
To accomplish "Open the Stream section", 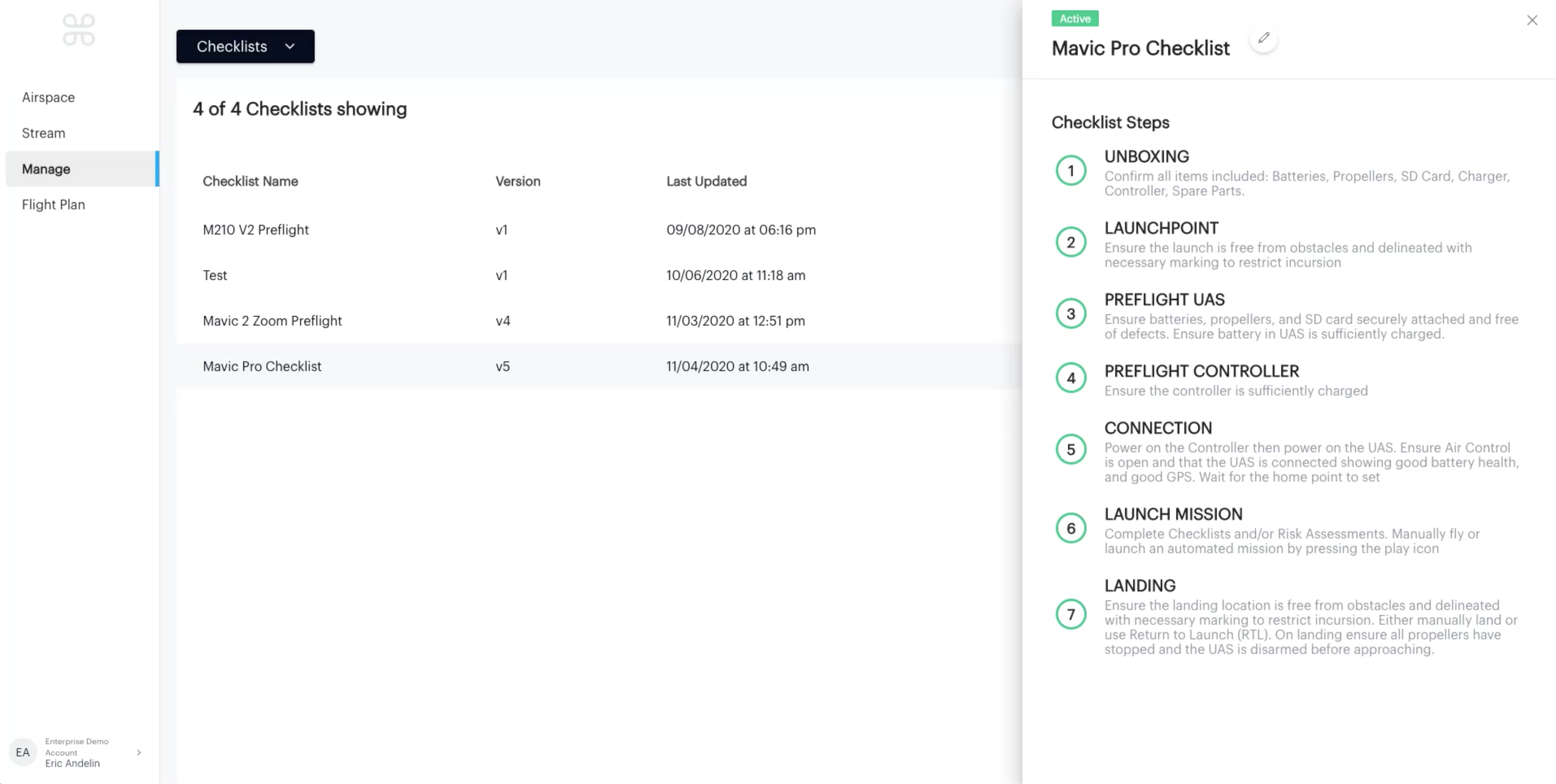I will [44, 133].
